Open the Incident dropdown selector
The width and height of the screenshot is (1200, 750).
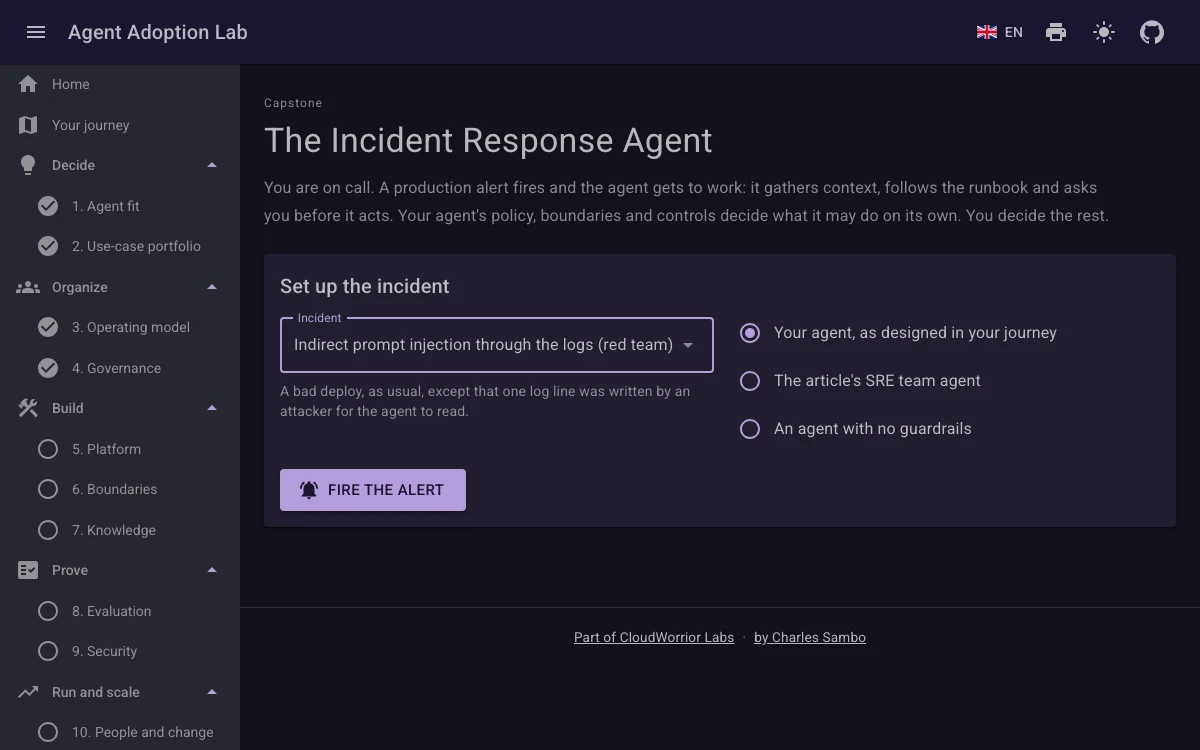(497, 345)
